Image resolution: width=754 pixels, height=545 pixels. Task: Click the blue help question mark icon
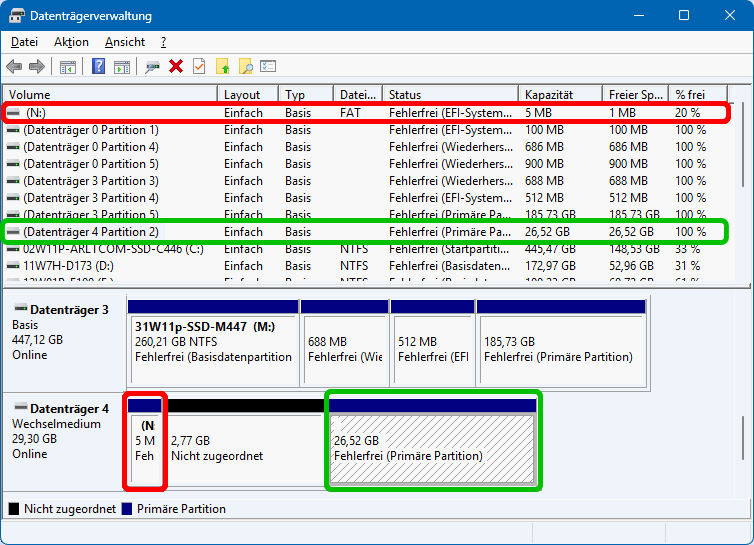coord(99,67)
